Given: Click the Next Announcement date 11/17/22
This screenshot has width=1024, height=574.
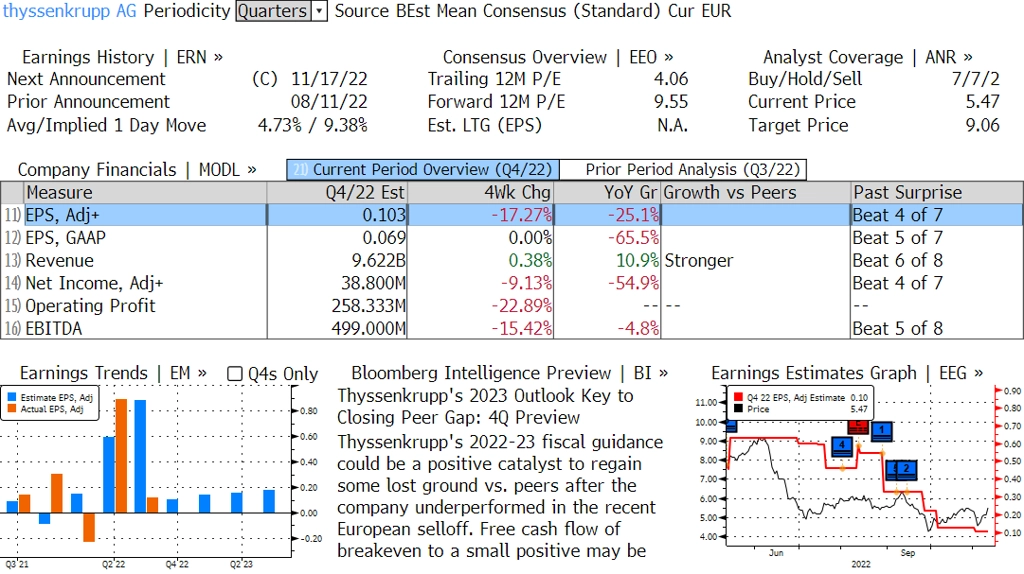Looking at the screenshot, I should [329, 79].
